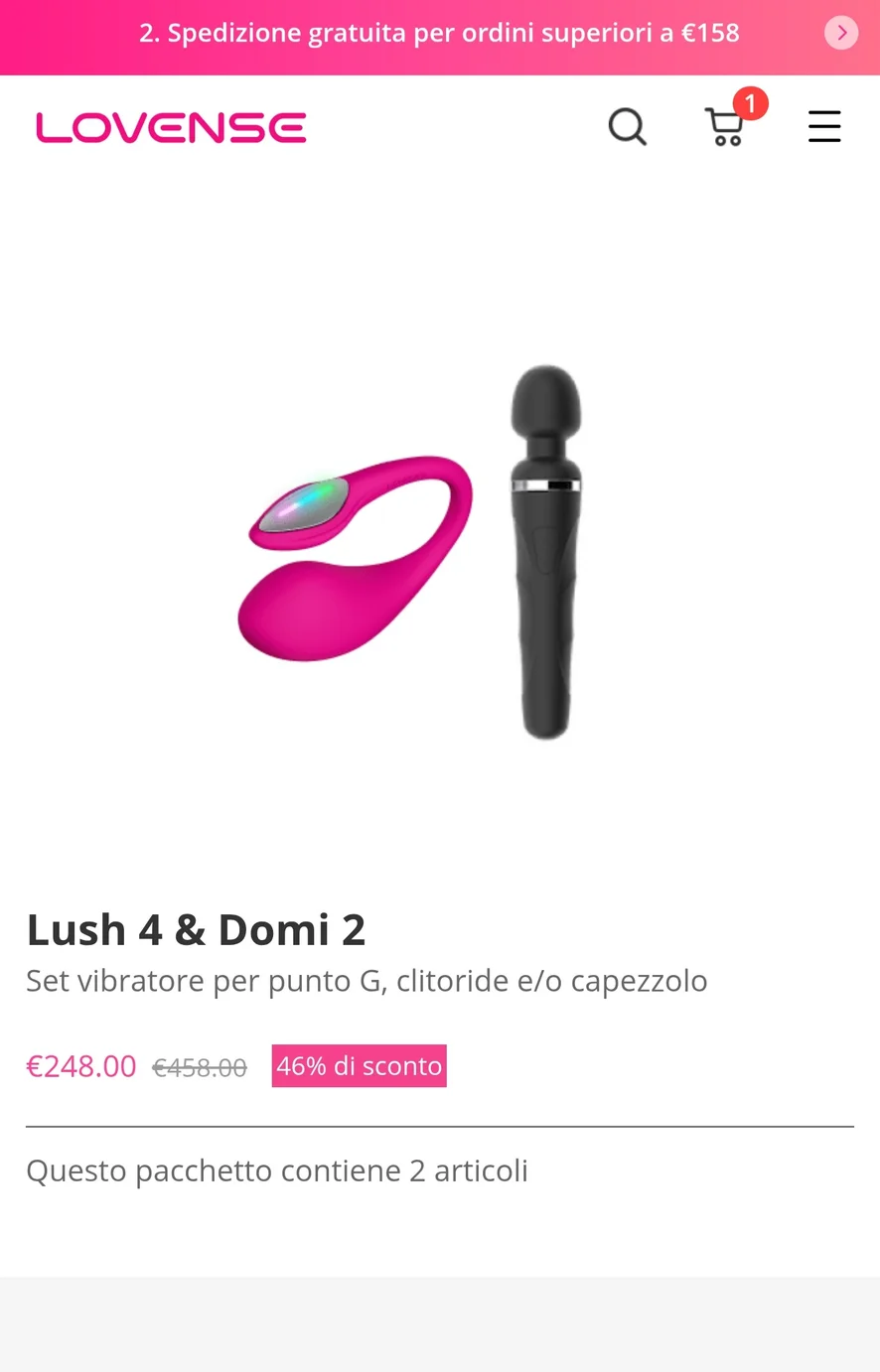
Task: Tap the free shipping promo banner text
Action: [439, 33]
